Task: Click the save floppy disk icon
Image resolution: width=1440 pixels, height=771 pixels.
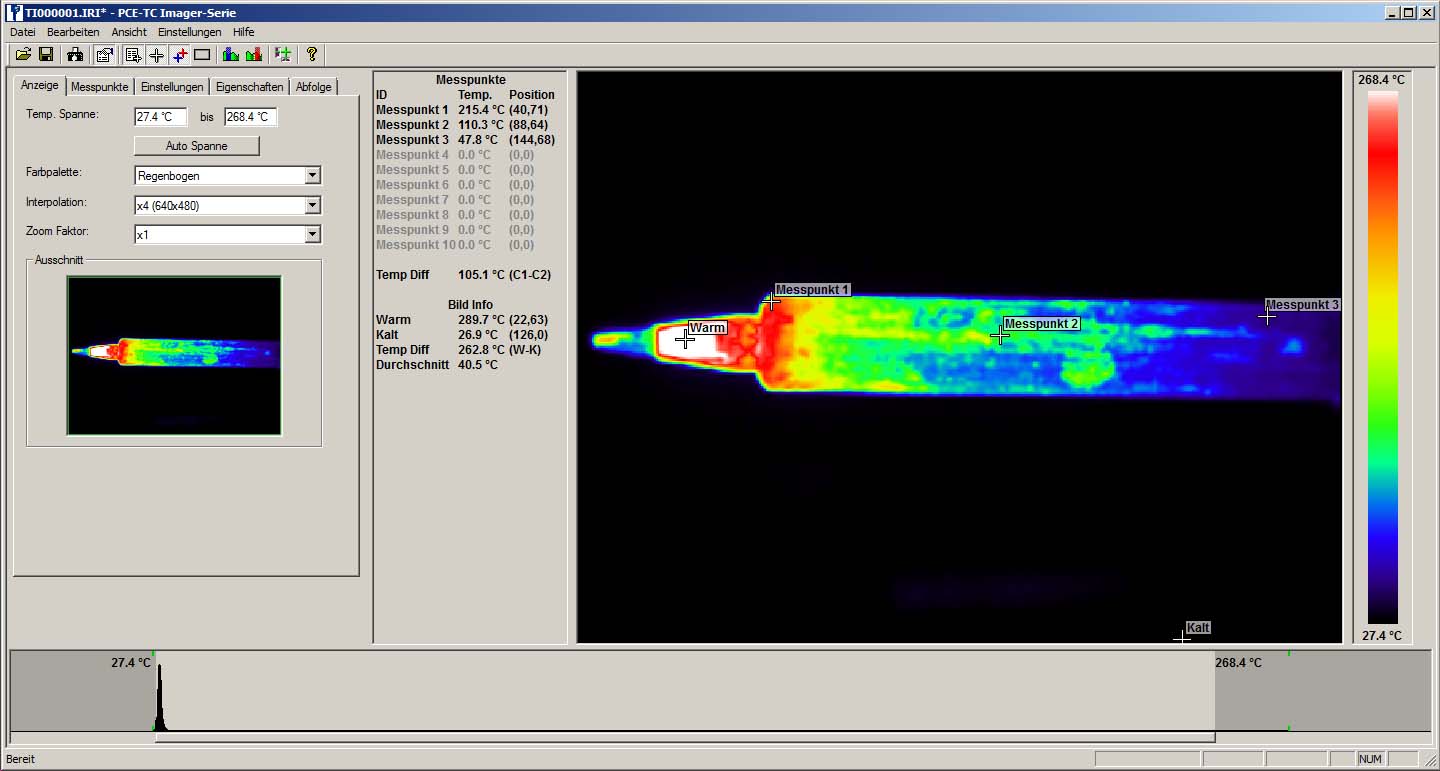Action: [x=46, y=54]
